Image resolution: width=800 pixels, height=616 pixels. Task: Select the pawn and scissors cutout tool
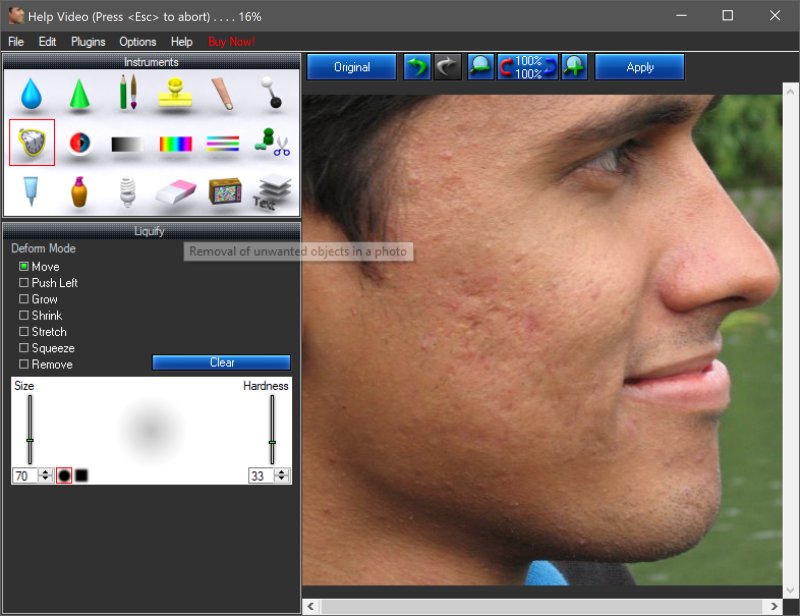tap(272, 142)
